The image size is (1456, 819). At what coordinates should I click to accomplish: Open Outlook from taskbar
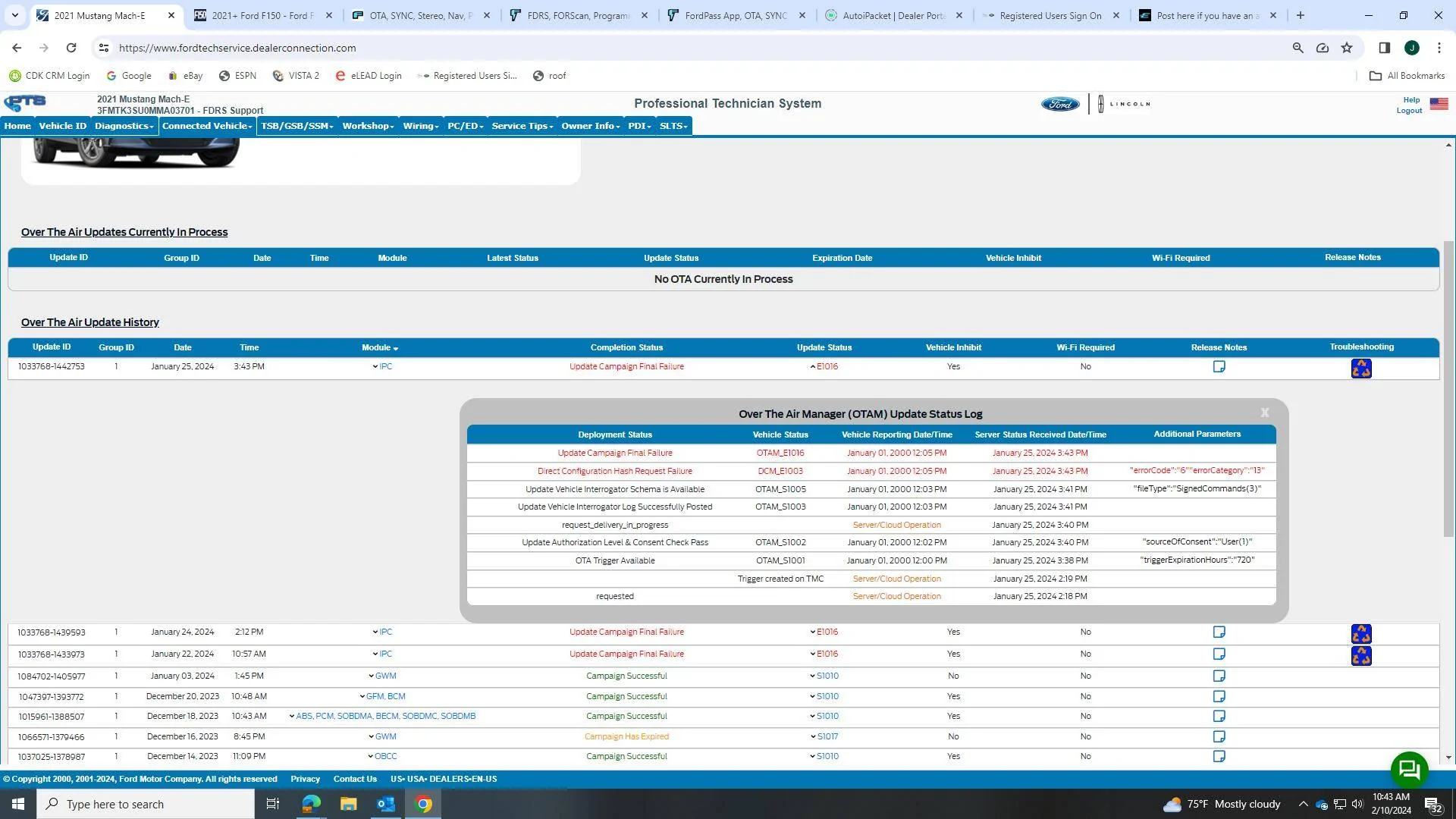[x=386, y=804]
